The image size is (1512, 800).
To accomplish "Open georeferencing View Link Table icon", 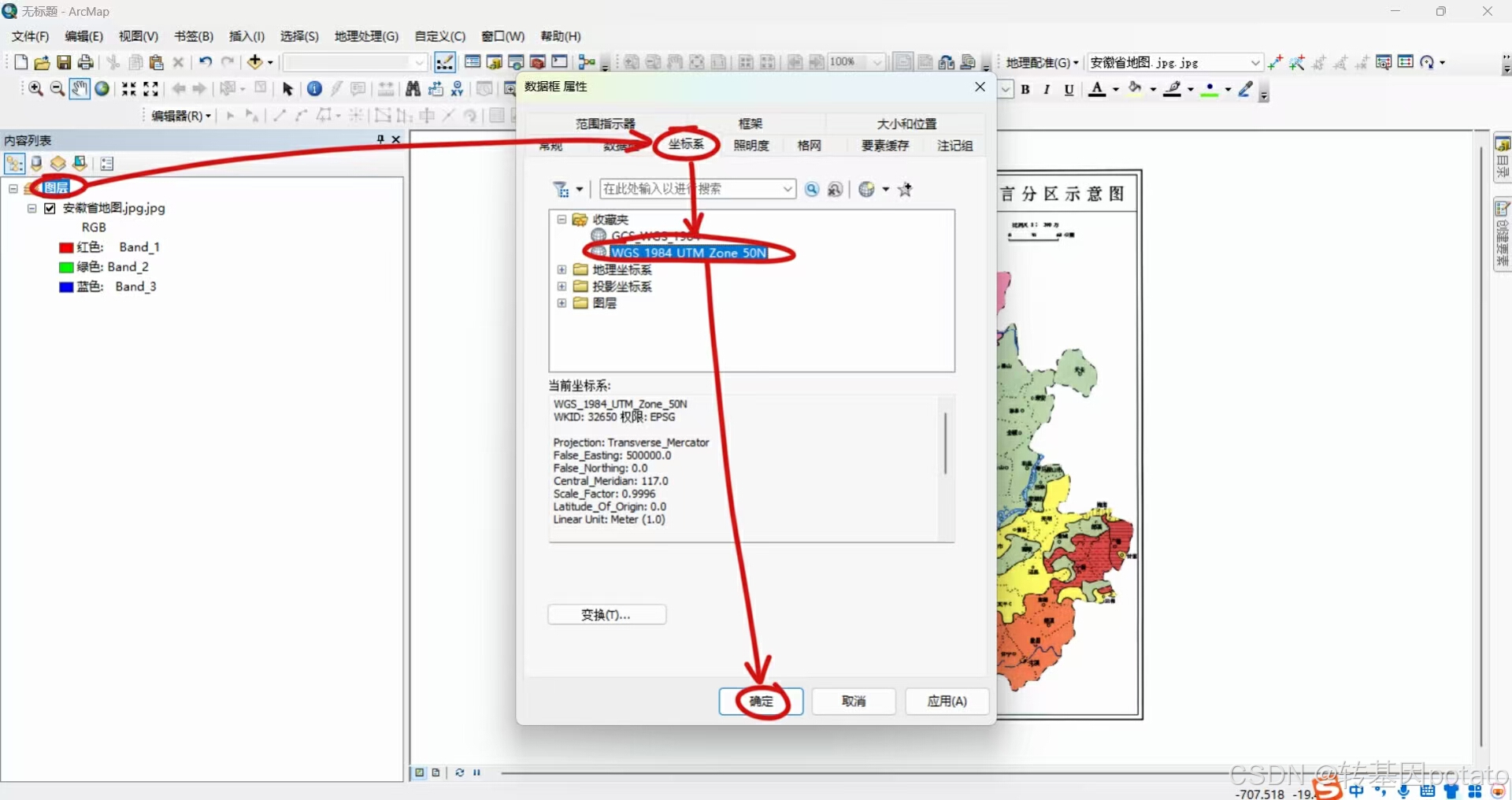I will (1406, 62).
